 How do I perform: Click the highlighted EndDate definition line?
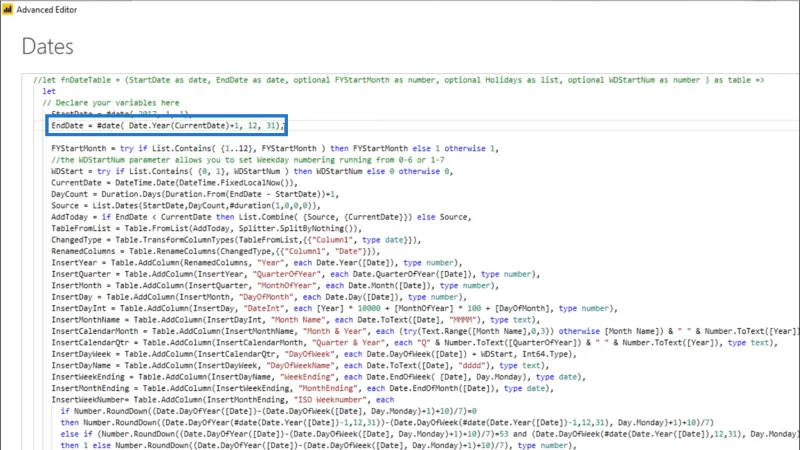(167, 126)
